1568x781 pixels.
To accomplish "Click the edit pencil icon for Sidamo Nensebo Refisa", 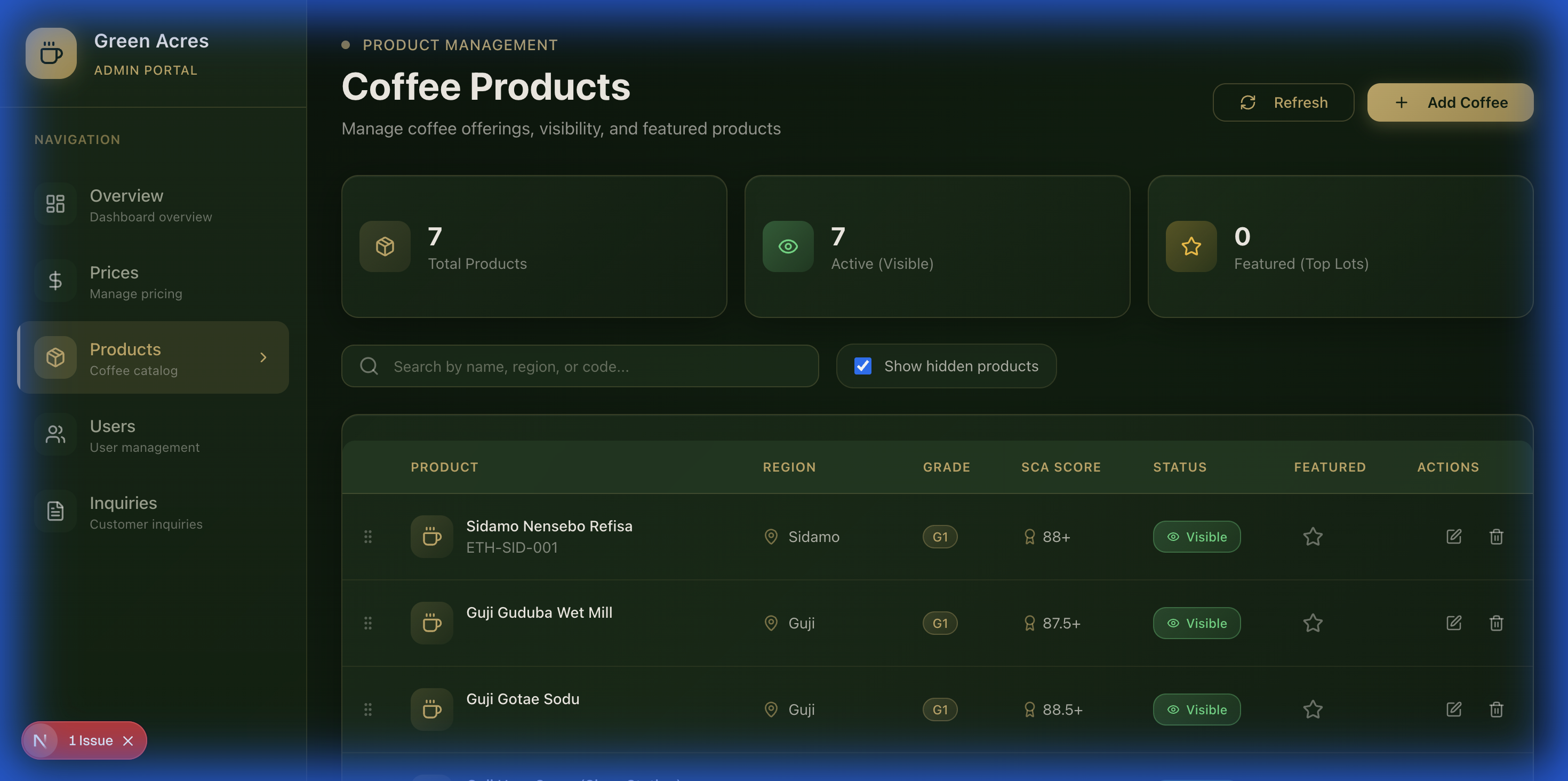I will pos(1454,536).
